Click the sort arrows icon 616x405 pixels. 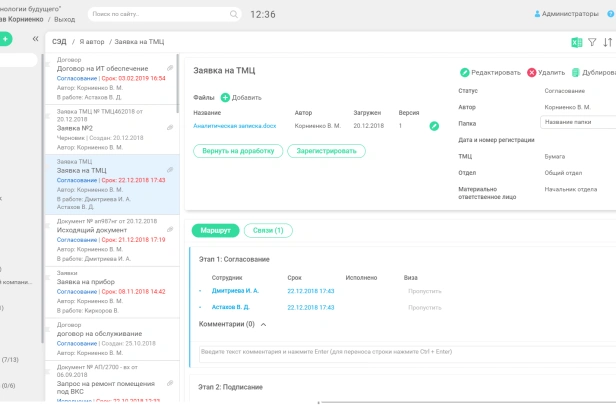(607, 43)
